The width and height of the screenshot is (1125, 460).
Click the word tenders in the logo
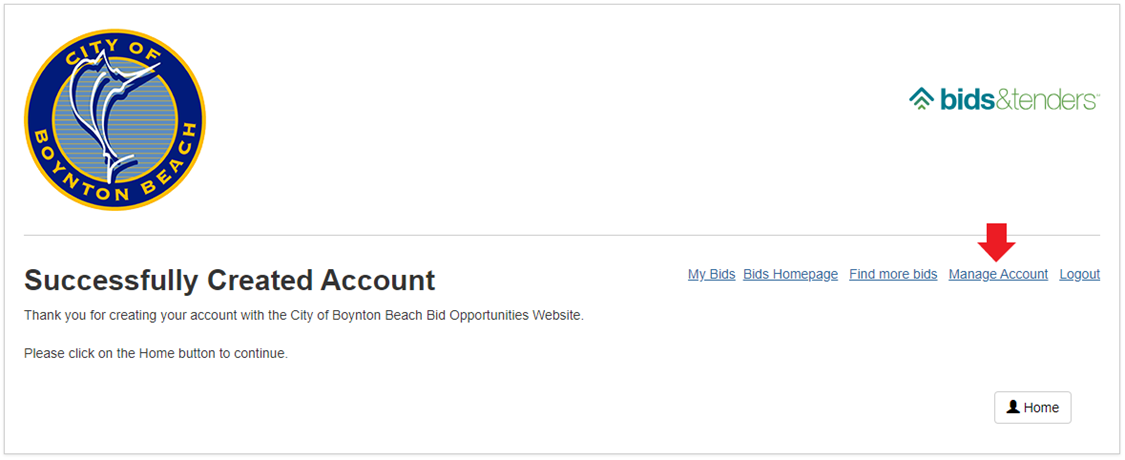click(x=1053, y=100)
